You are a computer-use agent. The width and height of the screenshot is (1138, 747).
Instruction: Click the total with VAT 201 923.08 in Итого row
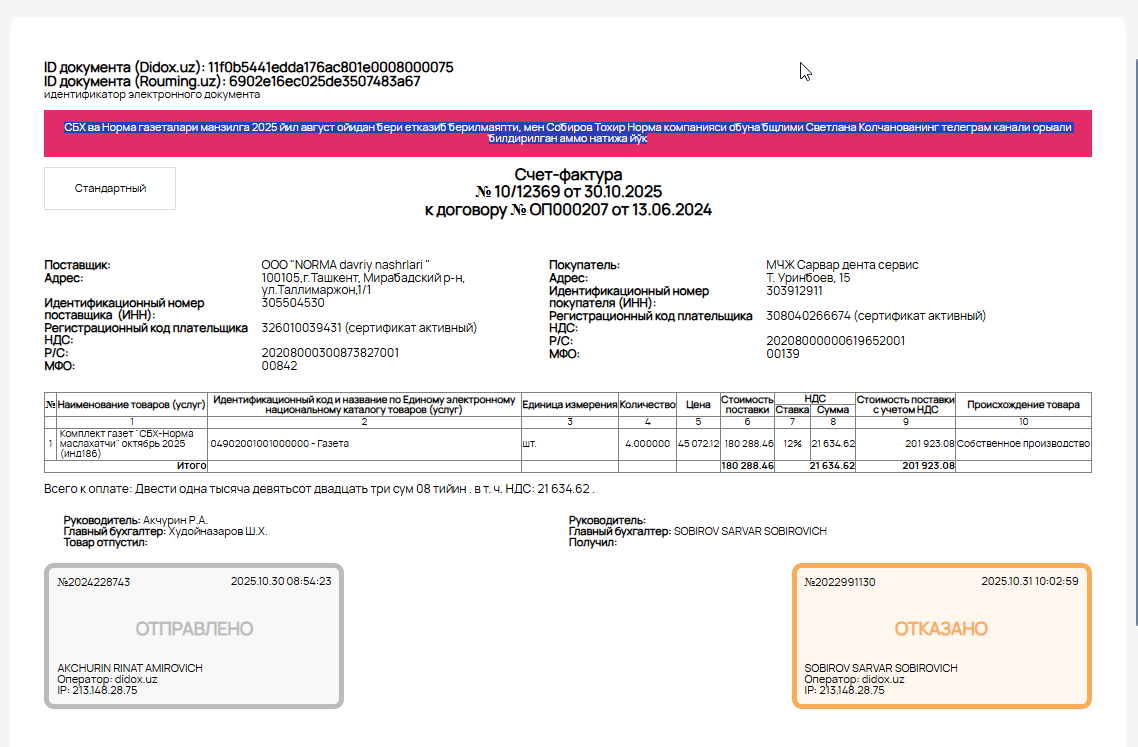[x=928, y=466]
